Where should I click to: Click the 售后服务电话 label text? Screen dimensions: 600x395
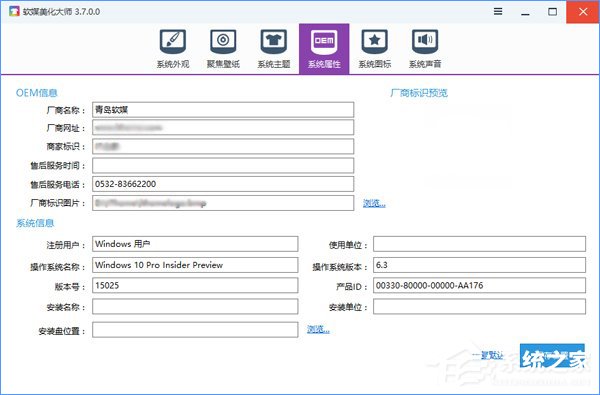58,184
